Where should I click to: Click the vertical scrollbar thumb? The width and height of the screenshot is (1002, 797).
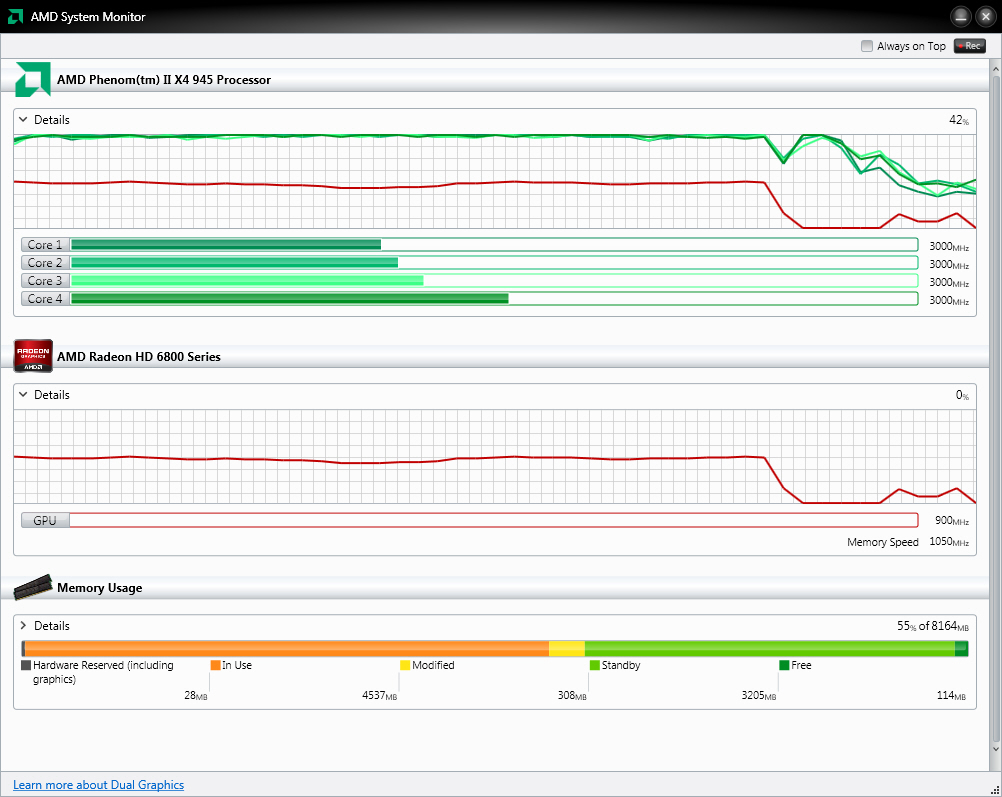click(x=996, y=406)
